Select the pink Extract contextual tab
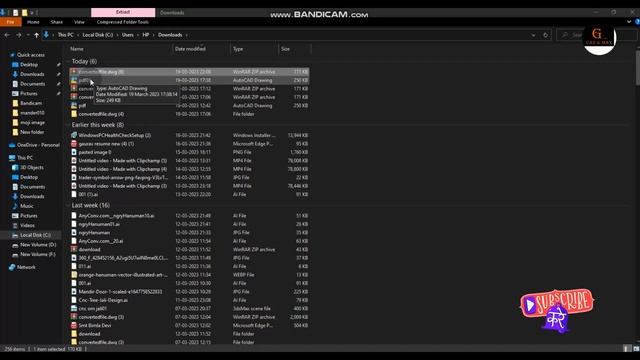640x360 pixels. 123,12
